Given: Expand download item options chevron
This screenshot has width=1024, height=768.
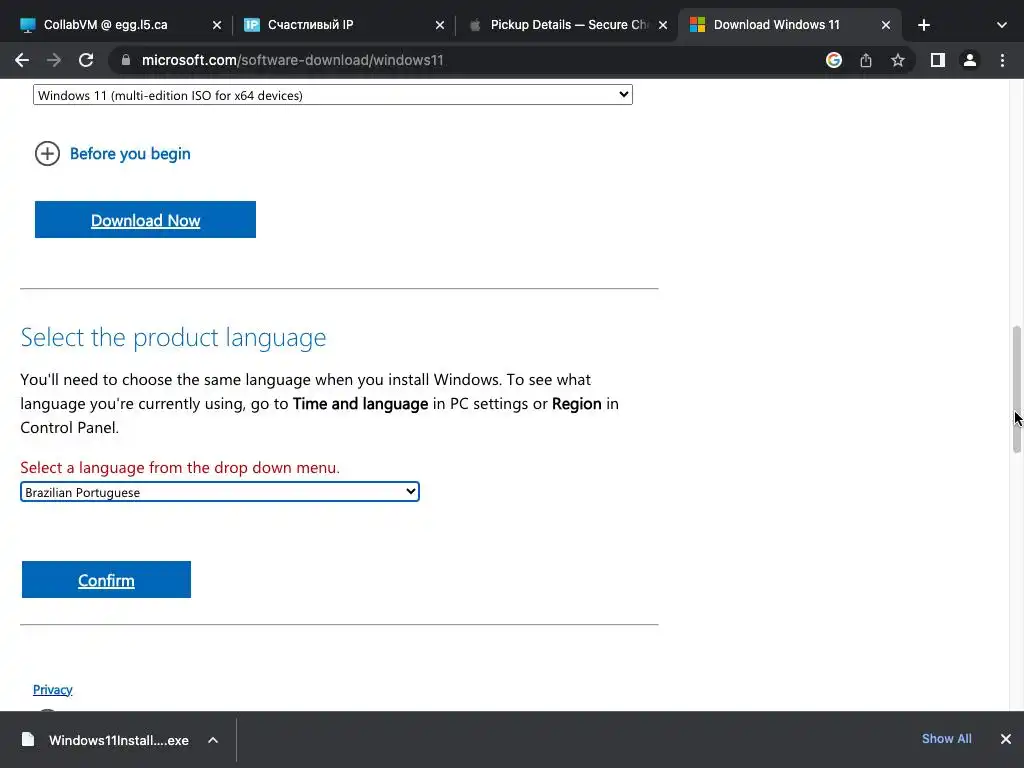Looking at the screenshot, I should [x=213, y=740].
